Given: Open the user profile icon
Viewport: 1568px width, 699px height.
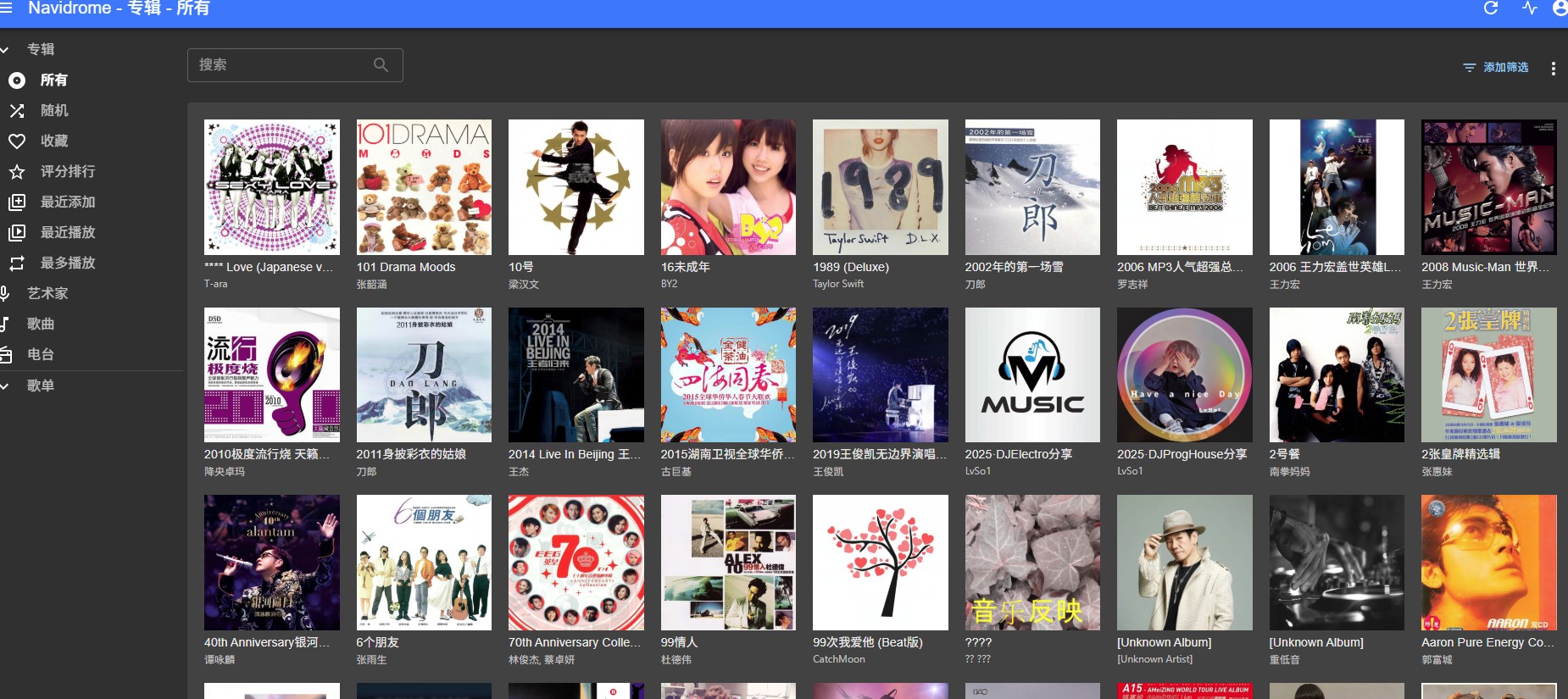Looking at the screenshot, I should click(1560, 8).
